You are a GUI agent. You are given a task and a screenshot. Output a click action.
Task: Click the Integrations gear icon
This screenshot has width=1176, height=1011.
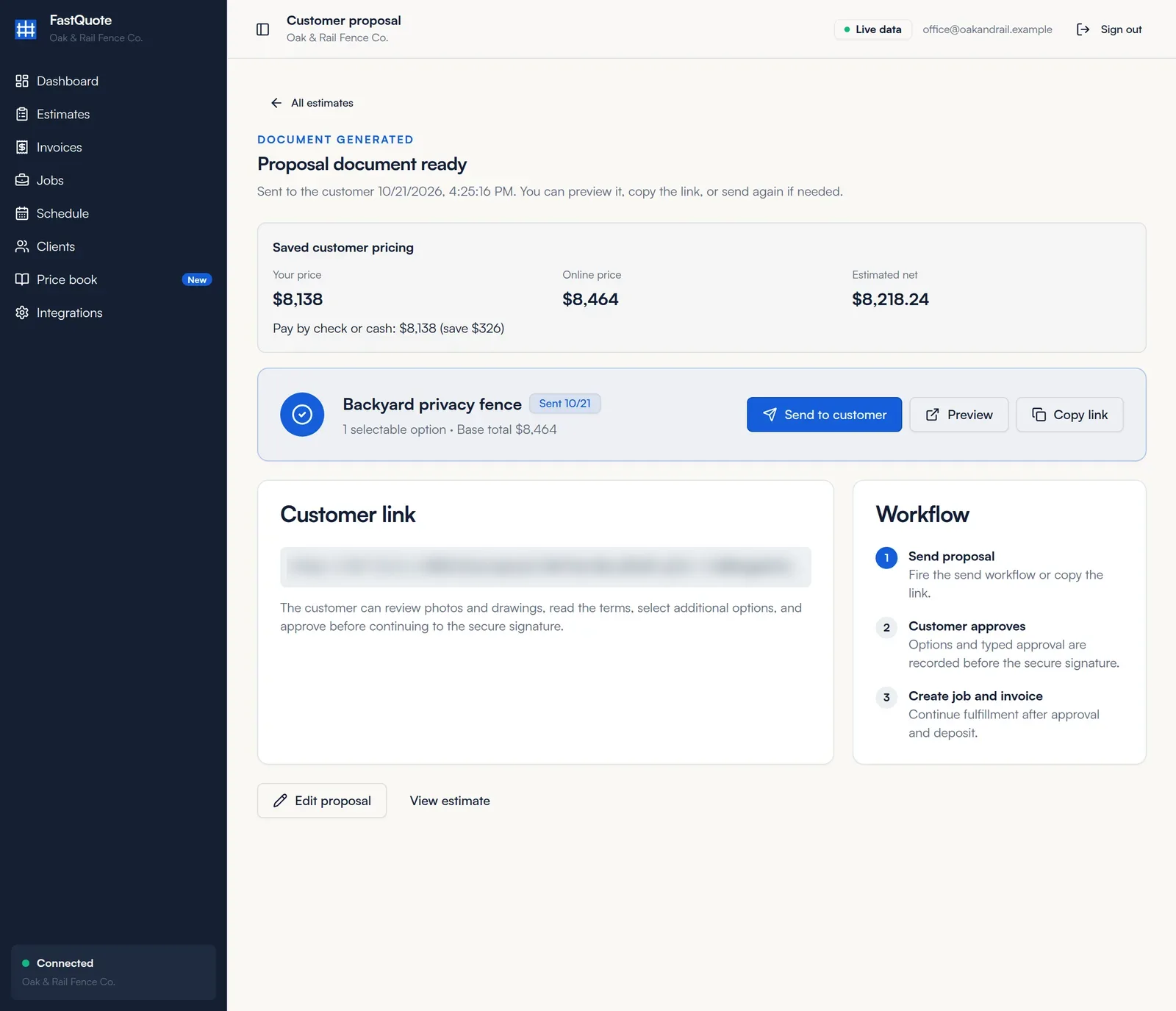click(x=22, y=312)
